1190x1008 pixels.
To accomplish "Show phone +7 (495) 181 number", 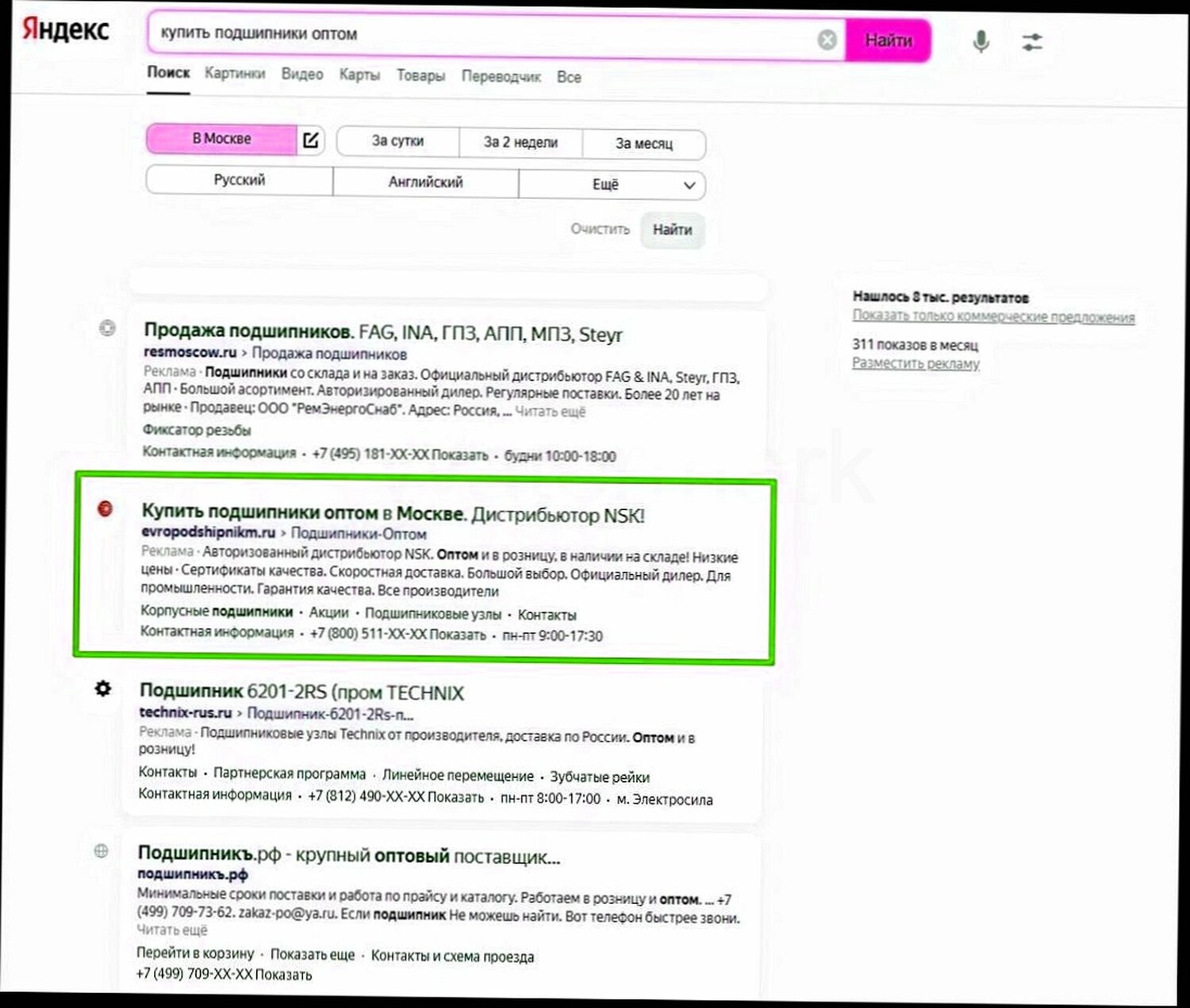I will [400, 454].
